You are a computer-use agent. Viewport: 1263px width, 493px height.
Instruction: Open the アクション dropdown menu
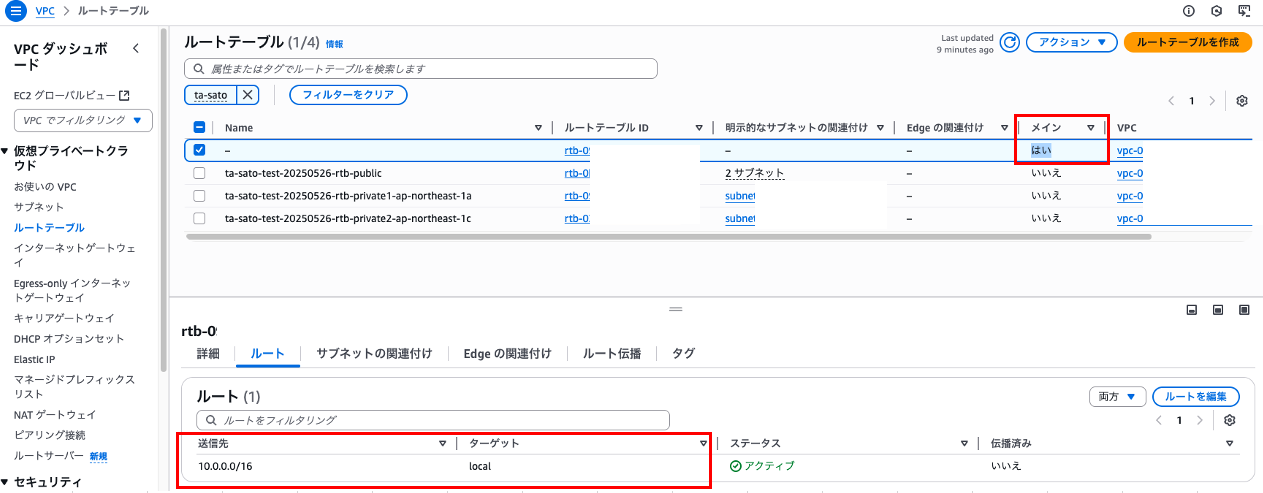point(1071,42)
